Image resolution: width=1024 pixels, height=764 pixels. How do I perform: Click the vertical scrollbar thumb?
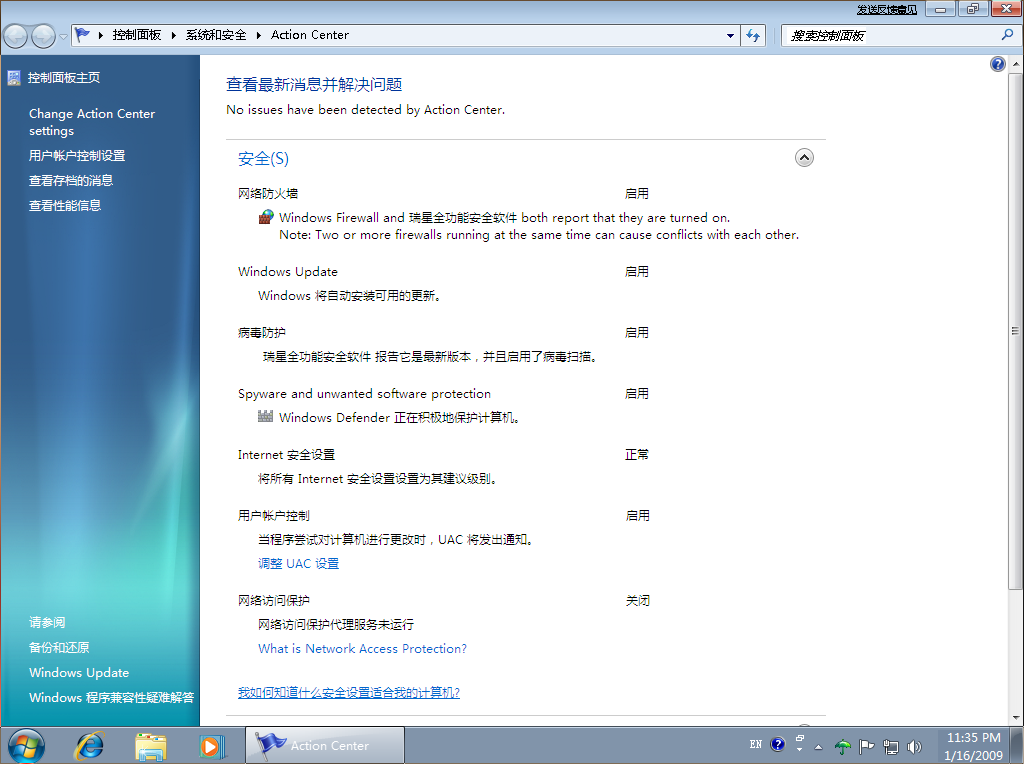point(1016,330)
